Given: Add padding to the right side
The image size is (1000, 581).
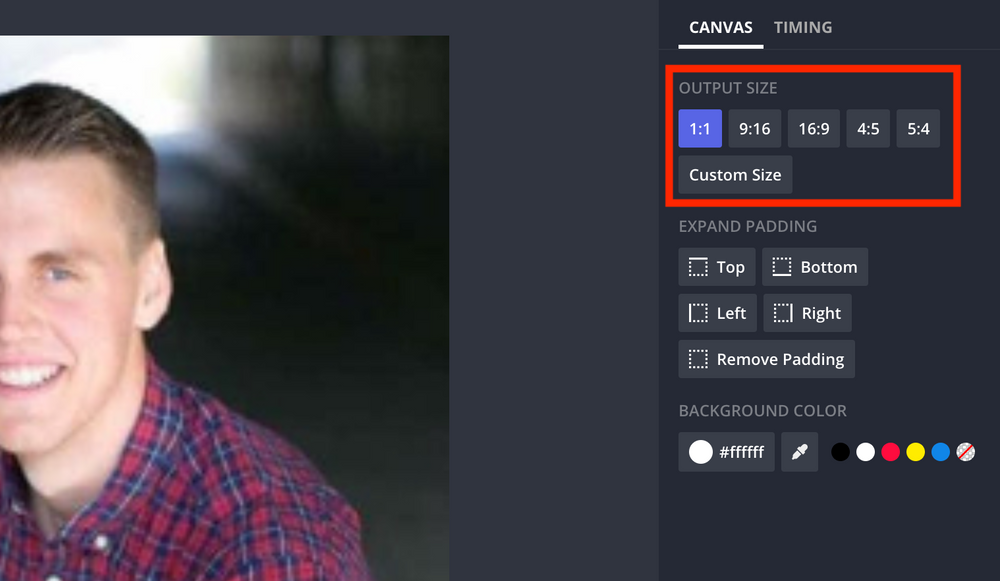Looking at the screenshot, I should click(807, 312).
